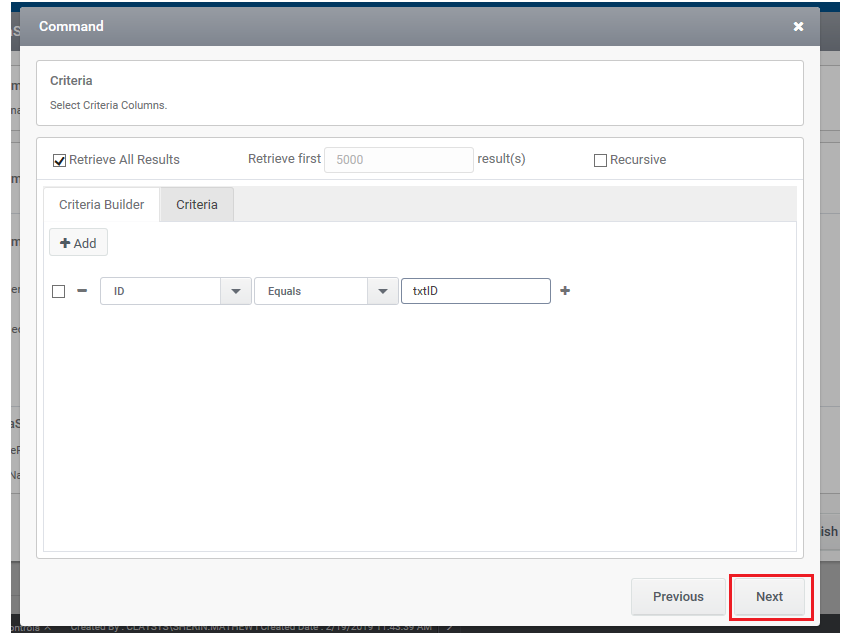Uncheck Retrieve All Results checkbox
850x640 pixels.
click(x=59, y=160)
